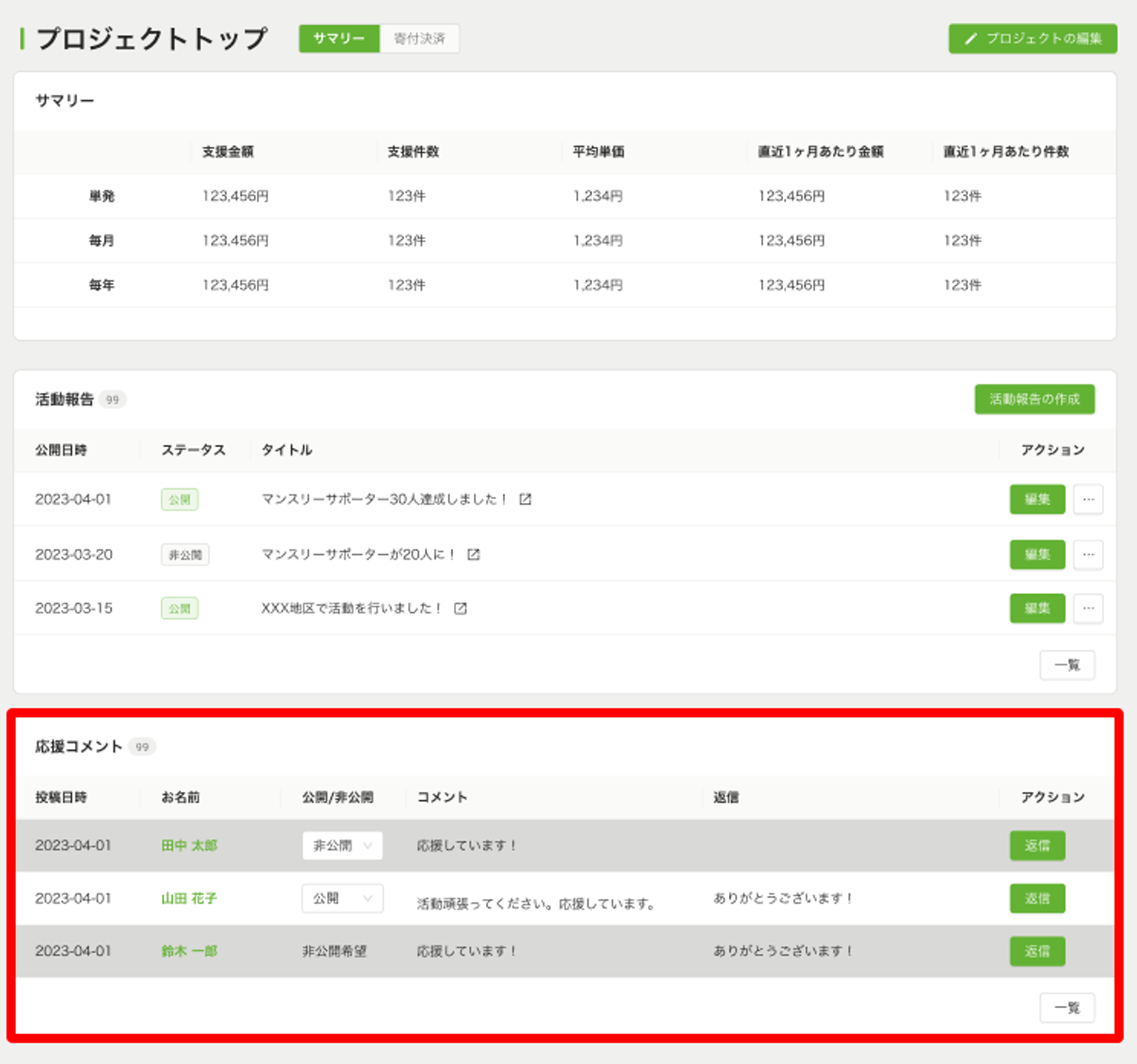This screenshot has height=1064, width=1137.
Task: Expand 公開 dropdown for 山田 花子's comment
Action: click(x=342, y=898)
